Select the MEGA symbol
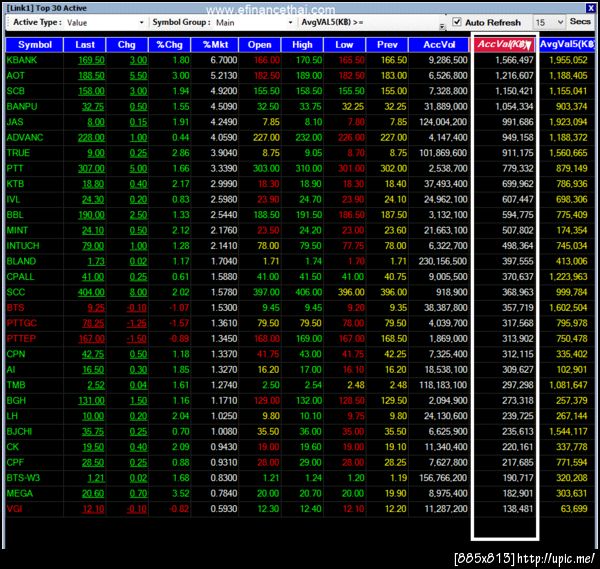This screenshot has width=600, height=569. pos(20,494)
